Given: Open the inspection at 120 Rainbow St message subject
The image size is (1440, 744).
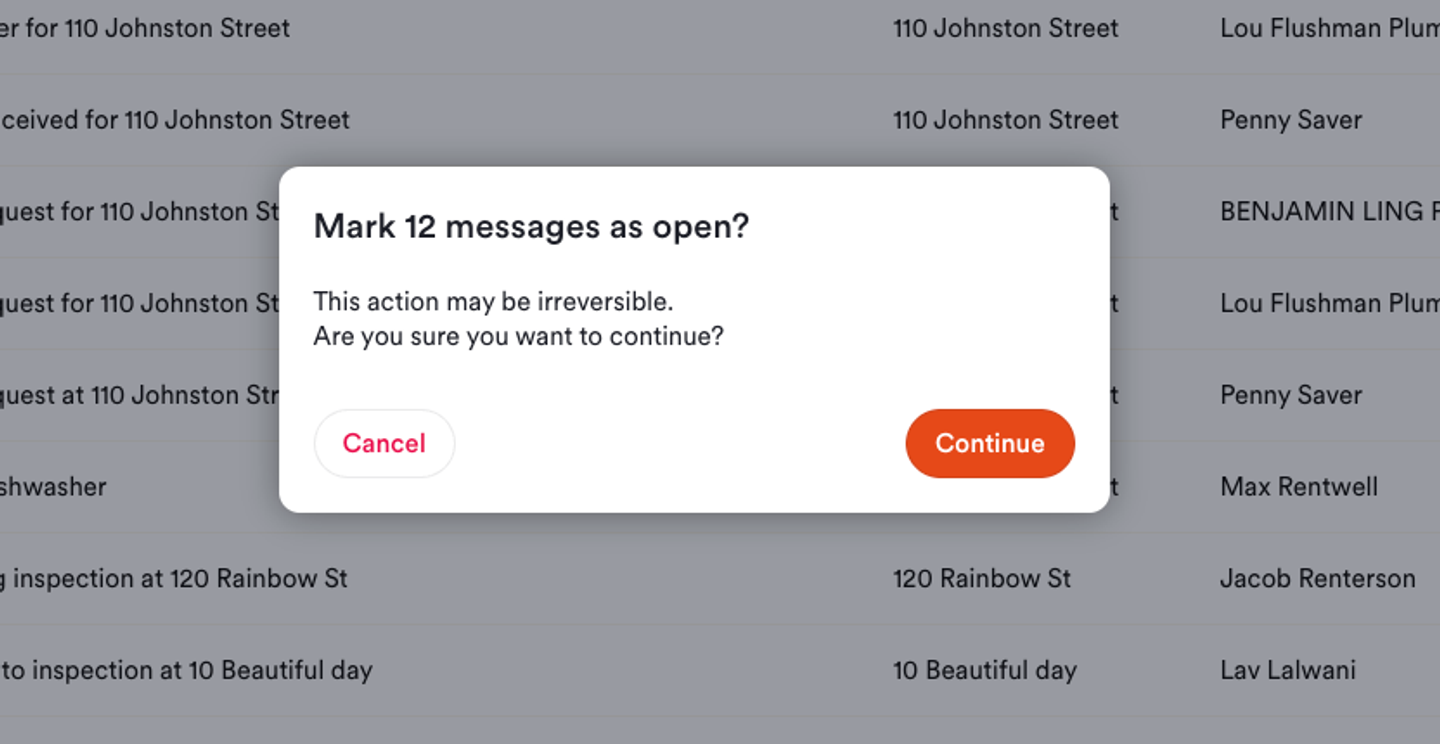Looking at the screenshot, I should [x=174, y=578].
